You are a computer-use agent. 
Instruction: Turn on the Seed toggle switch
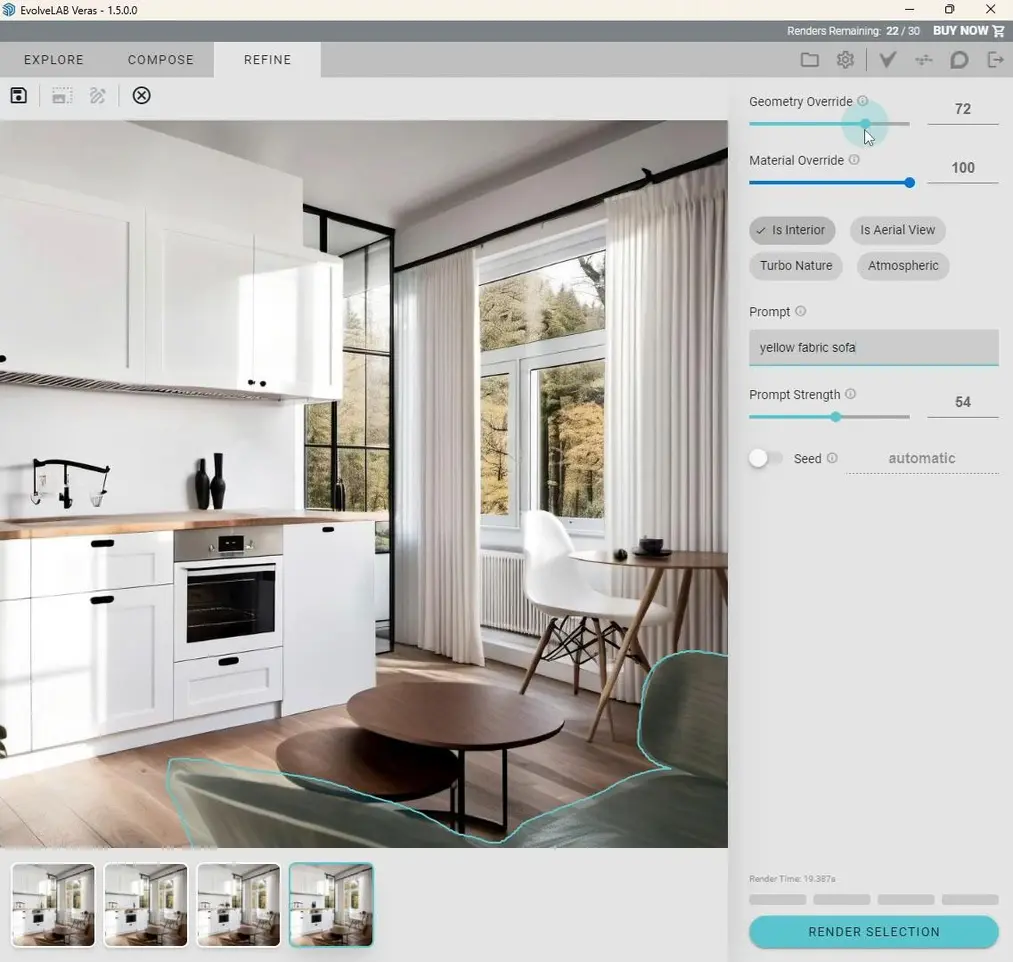(x=766, y=458)
